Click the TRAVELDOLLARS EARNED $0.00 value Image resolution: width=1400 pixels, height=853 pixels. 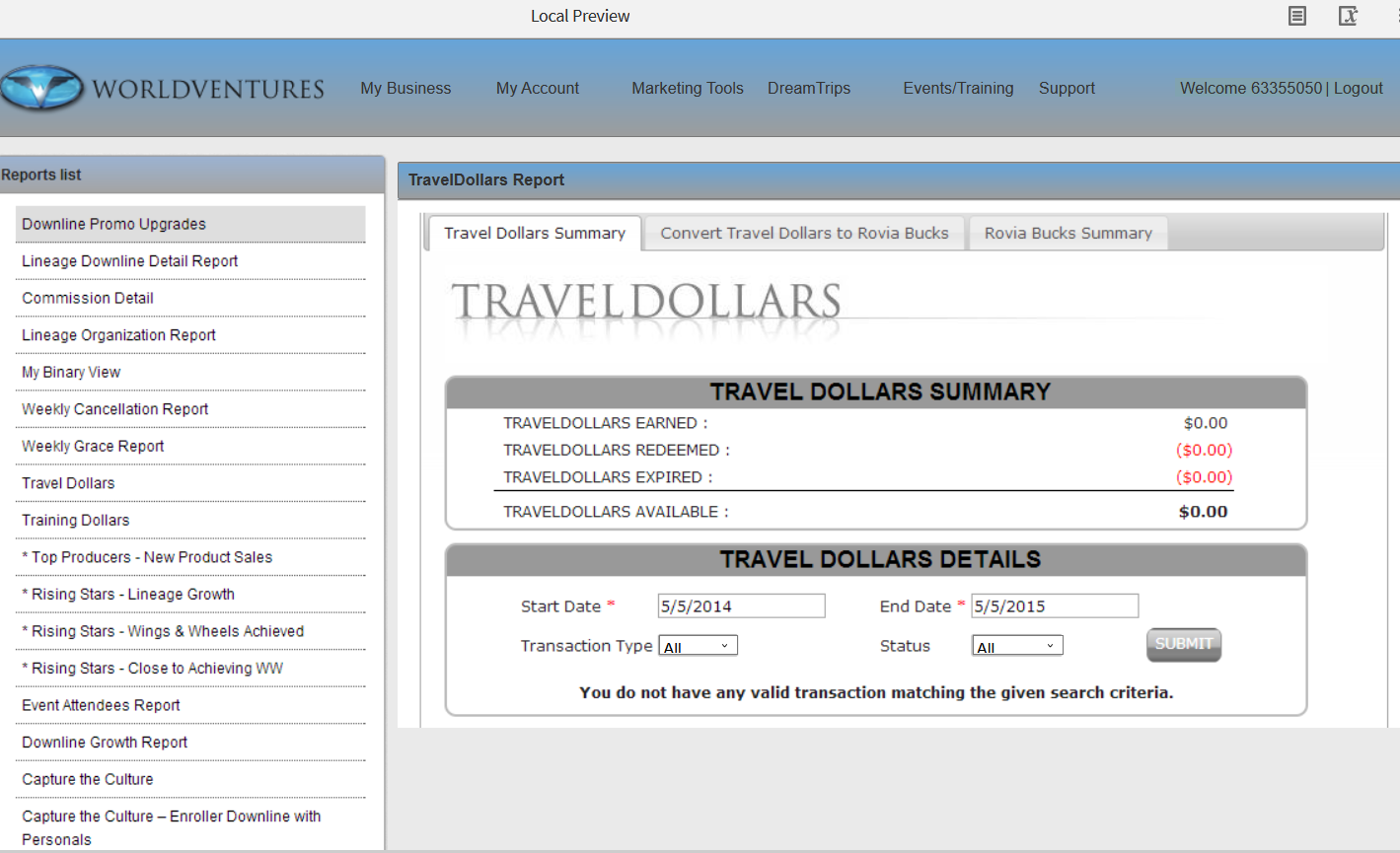pos(1206,423)
